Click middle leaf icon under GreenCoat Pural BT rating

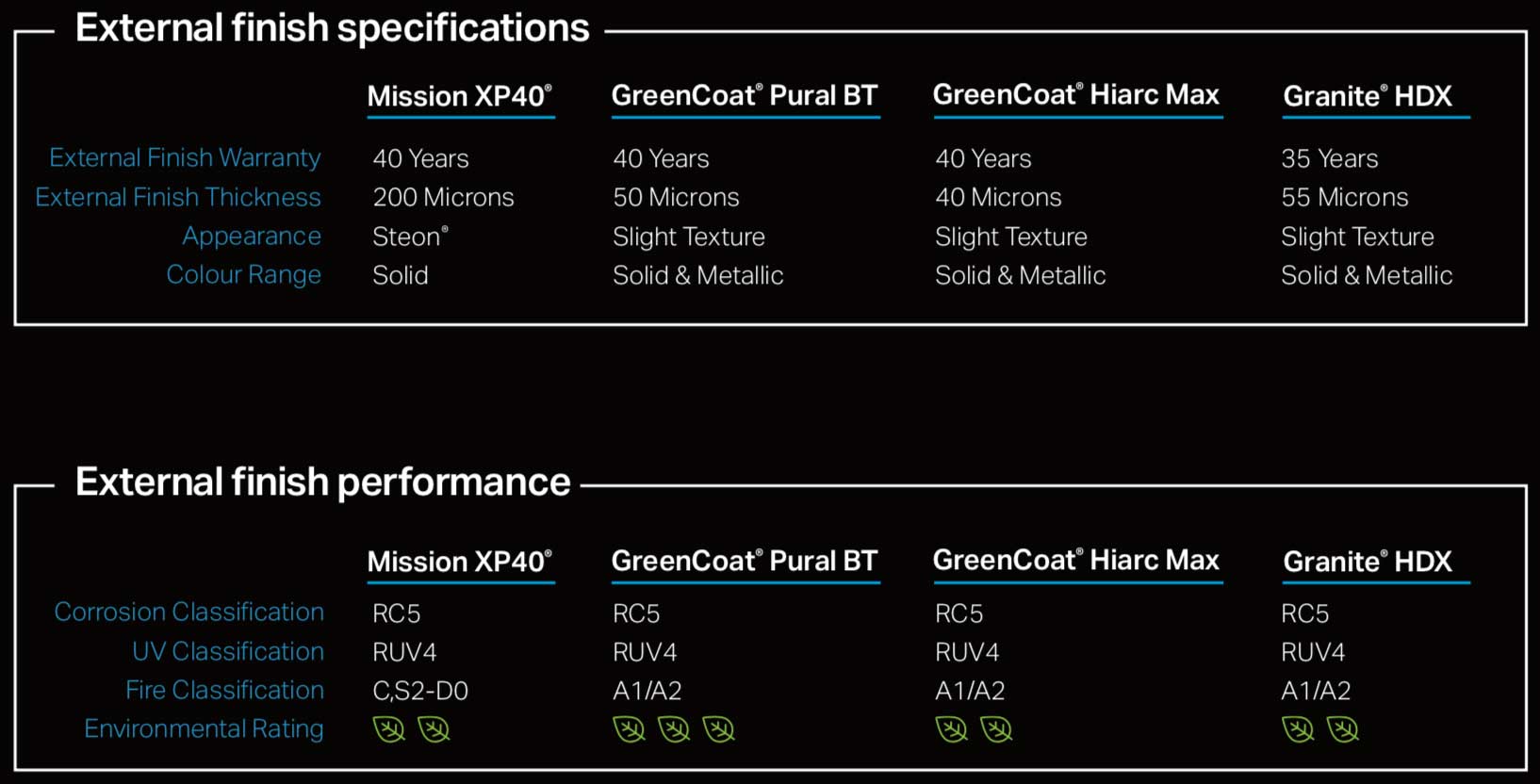(x=674, y=729)
